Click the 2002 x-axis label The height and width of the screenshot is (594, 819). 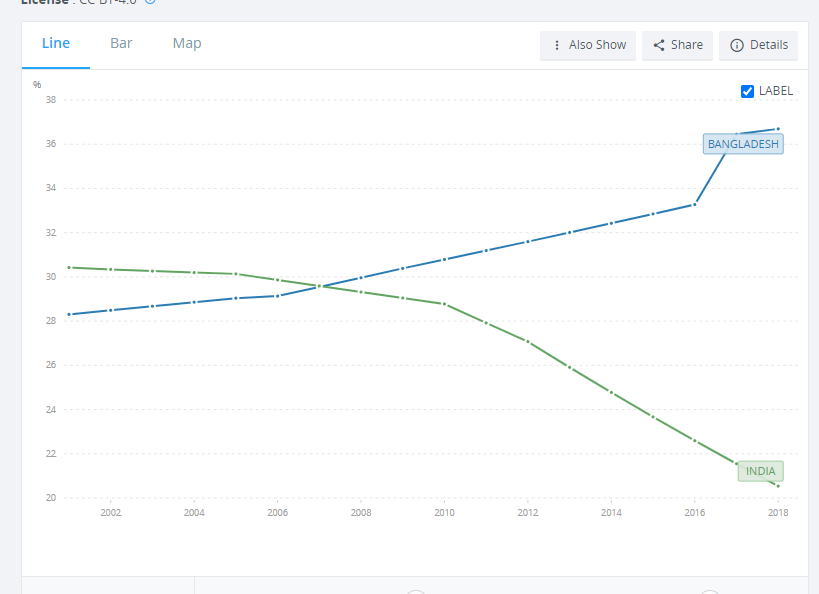111,513
